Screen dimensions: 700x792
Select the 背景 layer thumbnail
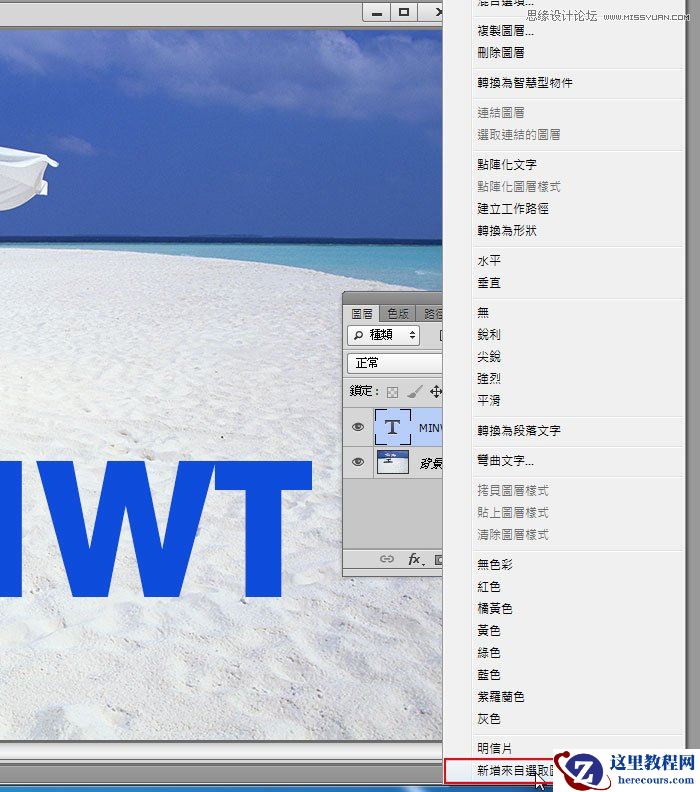(392, 462)
